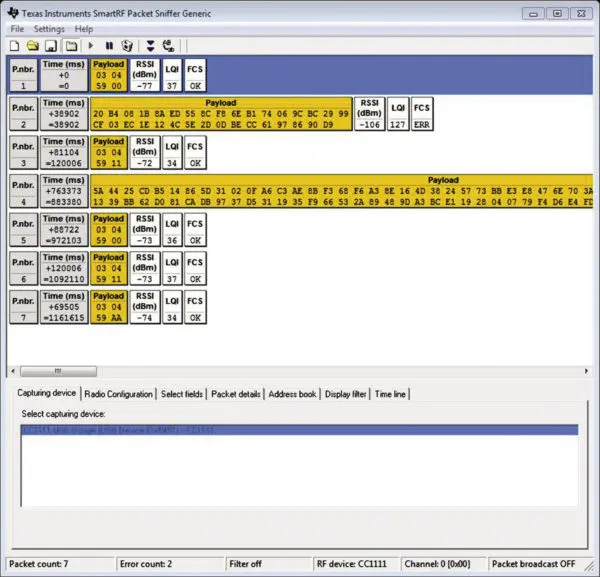
Task: Save the capture with the floppy disk icon
Action: pyautogui.click(x=51, y=46)
